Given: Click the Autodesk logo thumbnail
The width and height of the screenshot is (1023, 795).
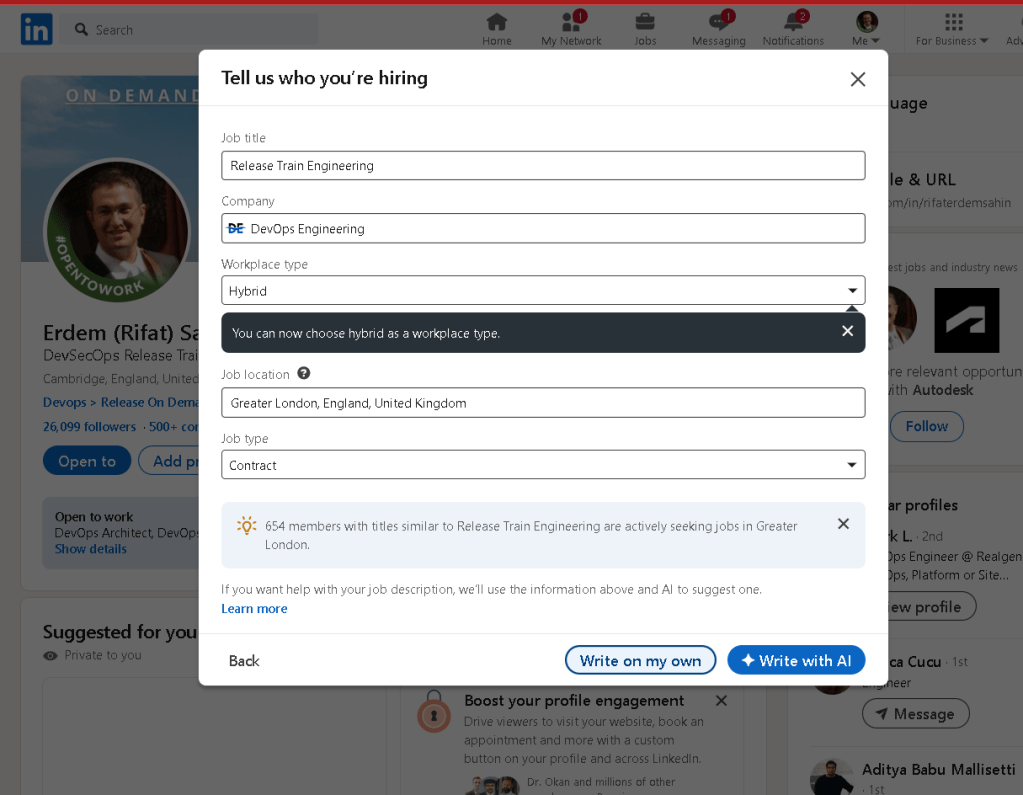Looking at the screenshot, I should [966, 320].
